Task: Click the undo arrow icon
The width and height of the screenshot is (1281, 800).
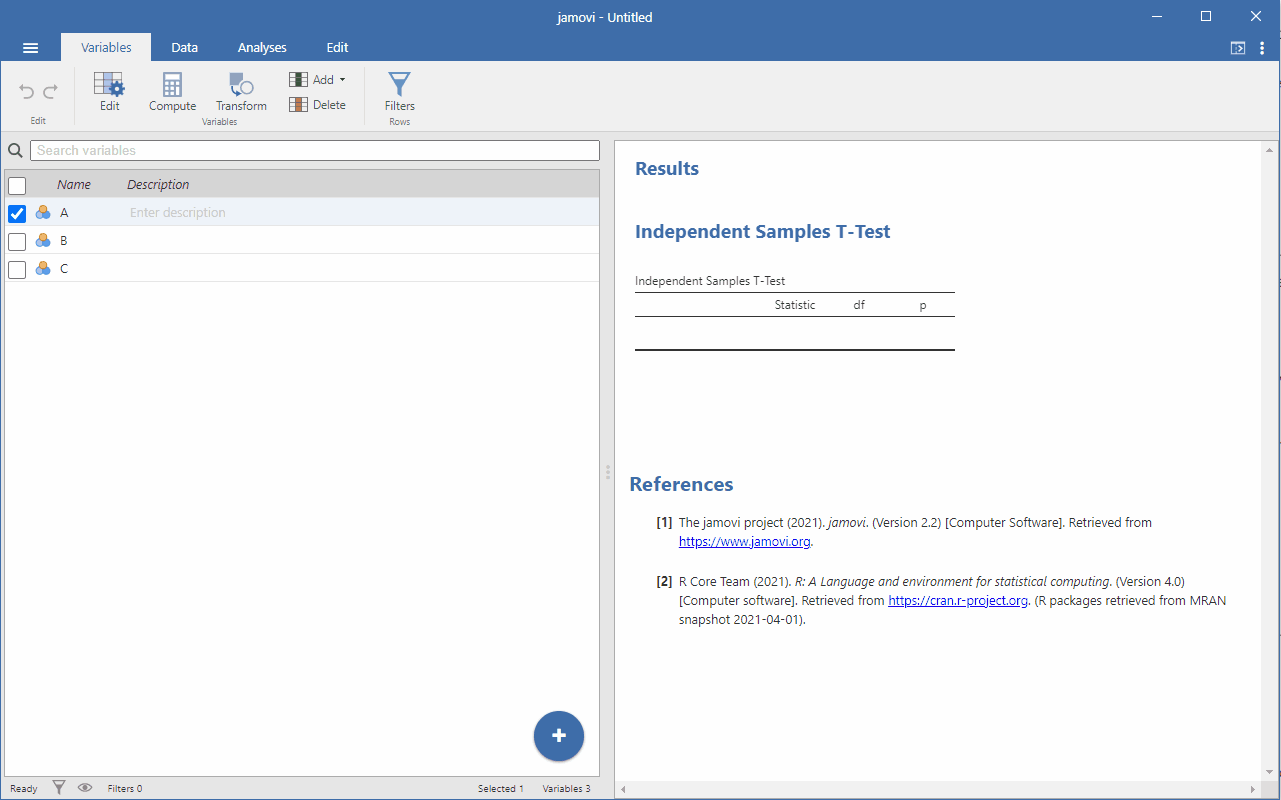Action: tap(27, 92)
